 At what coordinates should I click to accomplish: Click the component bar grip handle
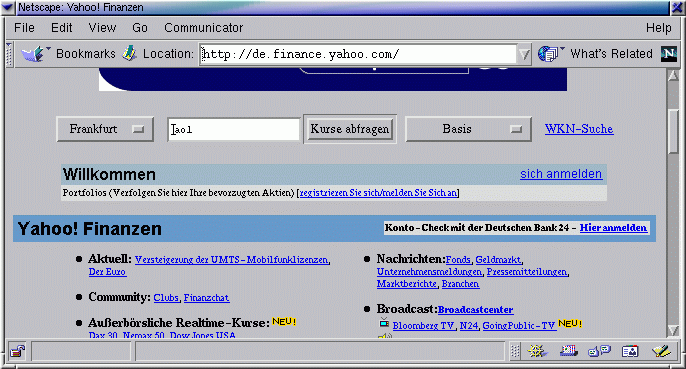[515, 351]
